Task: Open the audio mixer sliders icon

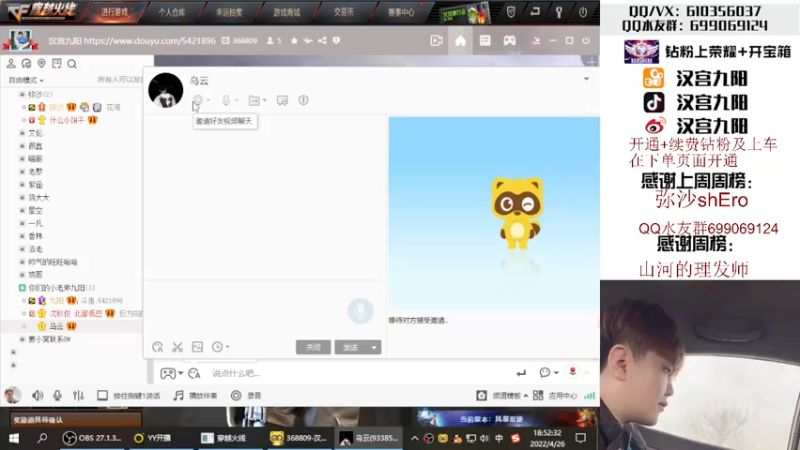Action: click(78, 395)
